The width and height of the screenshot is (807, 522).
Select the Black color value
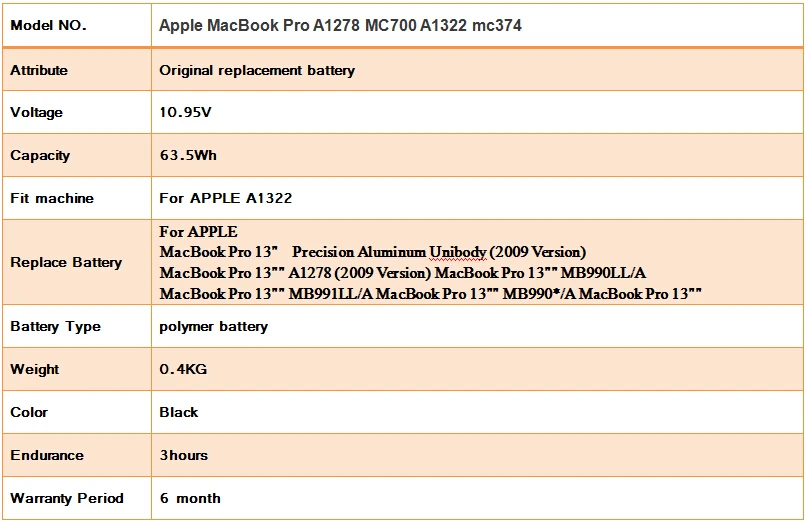click(x=179, y=412)
